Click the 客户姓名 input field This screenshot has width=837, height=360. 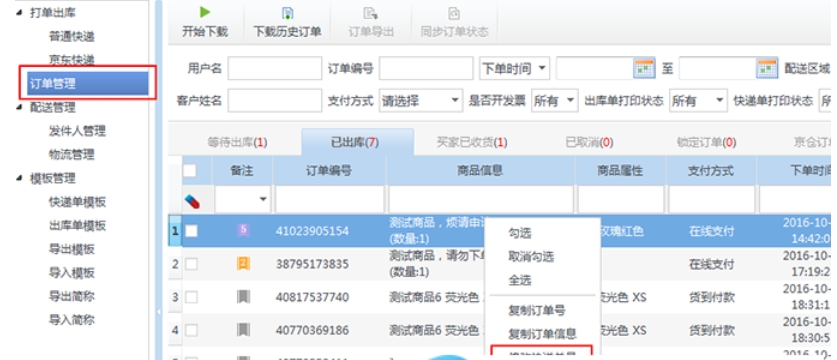pos(275,100)
